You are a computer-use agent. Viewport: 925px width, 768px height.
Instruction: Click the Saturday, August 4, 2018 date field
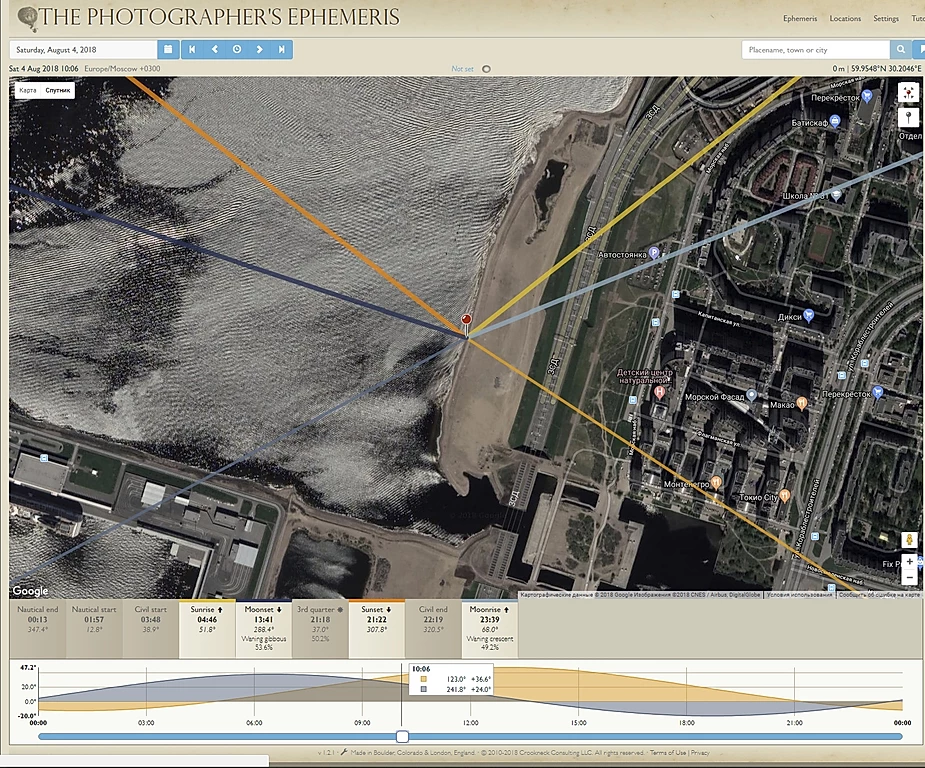tap(83, 50)
